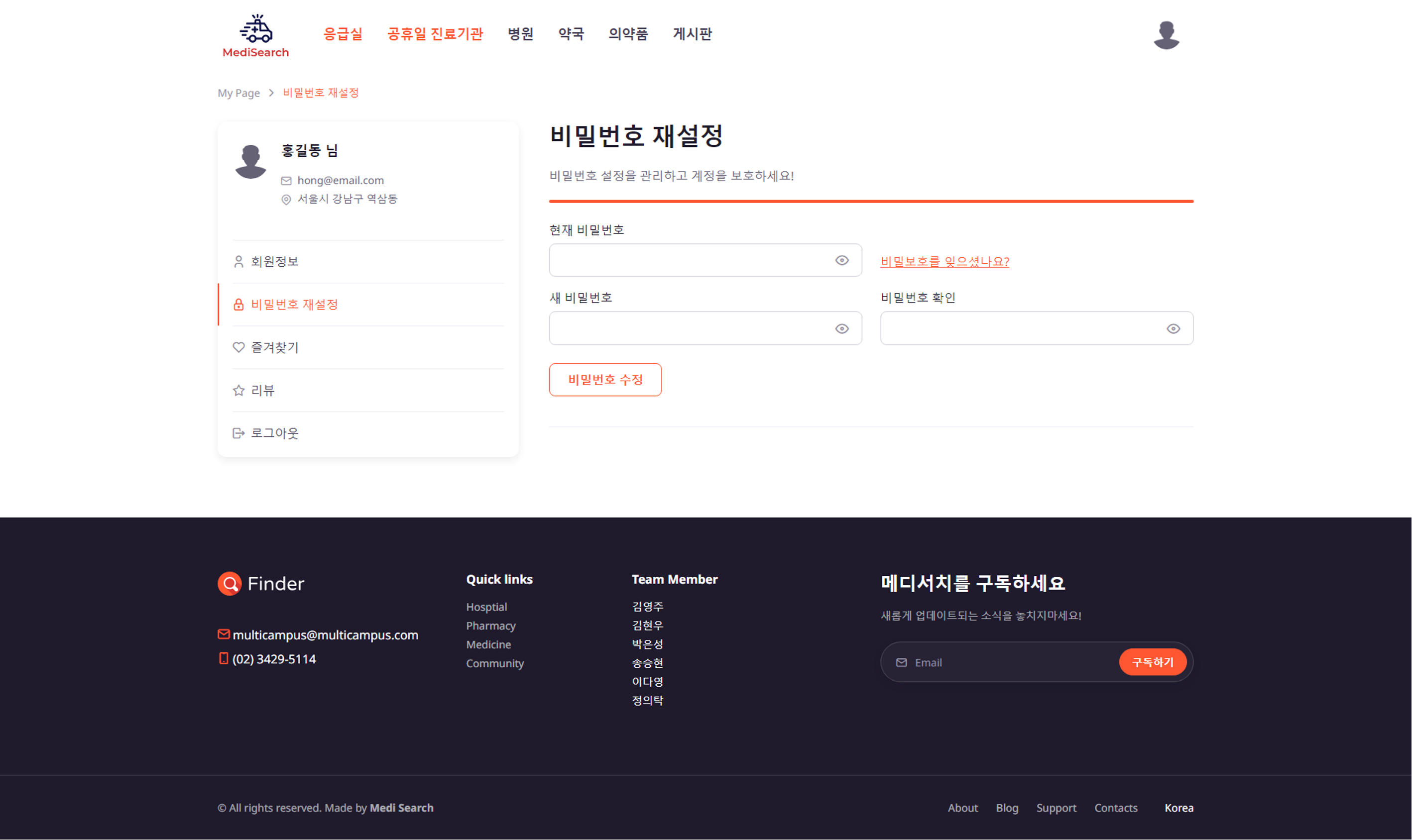Open the 의약품 menu

click(628, 34)
